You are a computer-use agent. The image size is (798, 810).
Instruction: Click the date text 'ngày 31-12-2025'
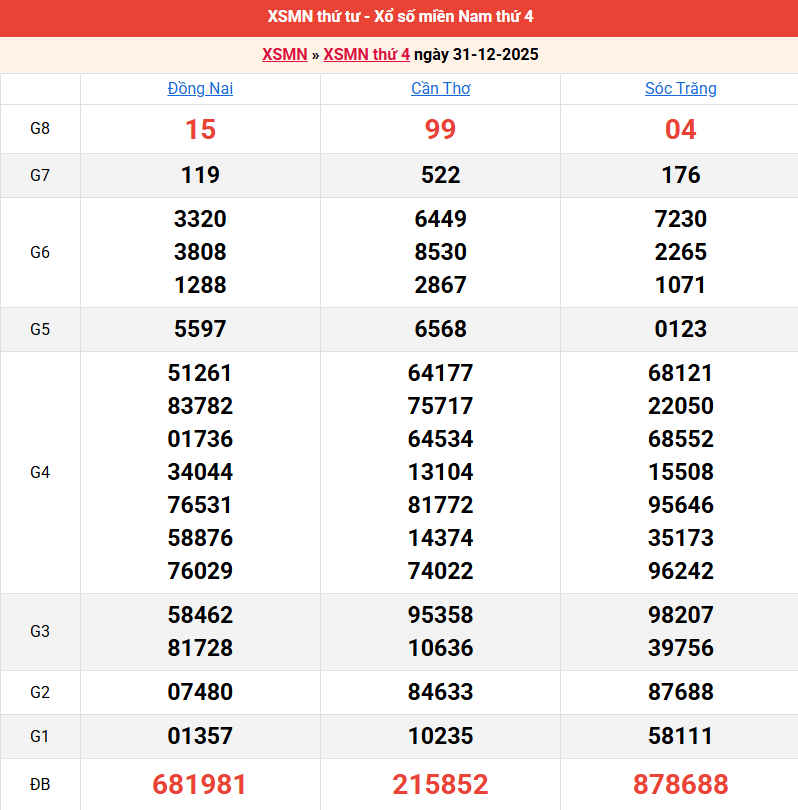point(476,55)
